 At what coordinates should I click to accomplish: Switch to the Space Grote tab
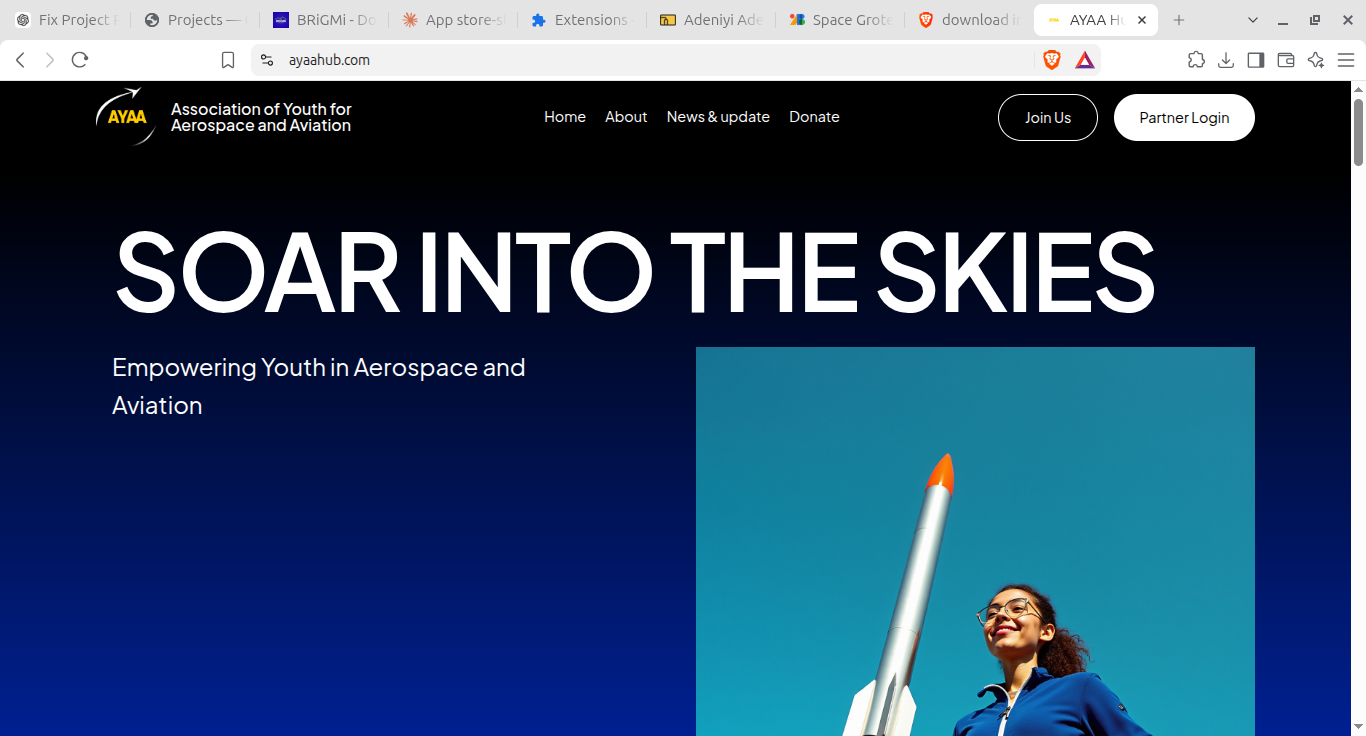click(x=840, y=20)
